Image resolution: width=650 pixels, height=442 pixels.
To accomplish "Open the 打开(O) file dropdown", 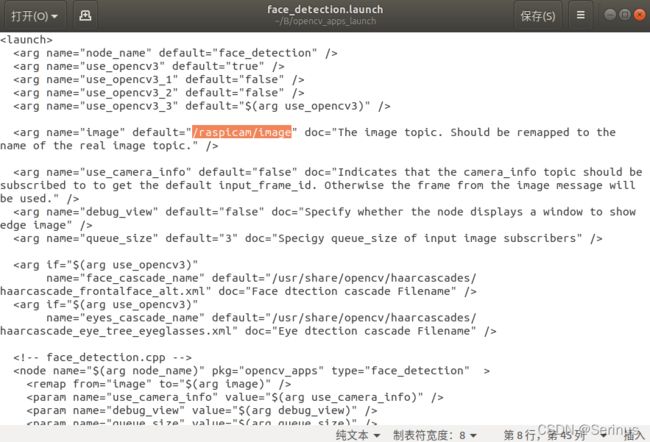I will (34, 16).
